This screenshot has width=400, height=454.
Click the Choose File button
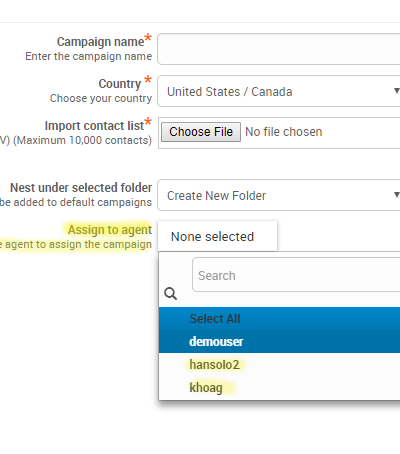[x=201, y=132]
